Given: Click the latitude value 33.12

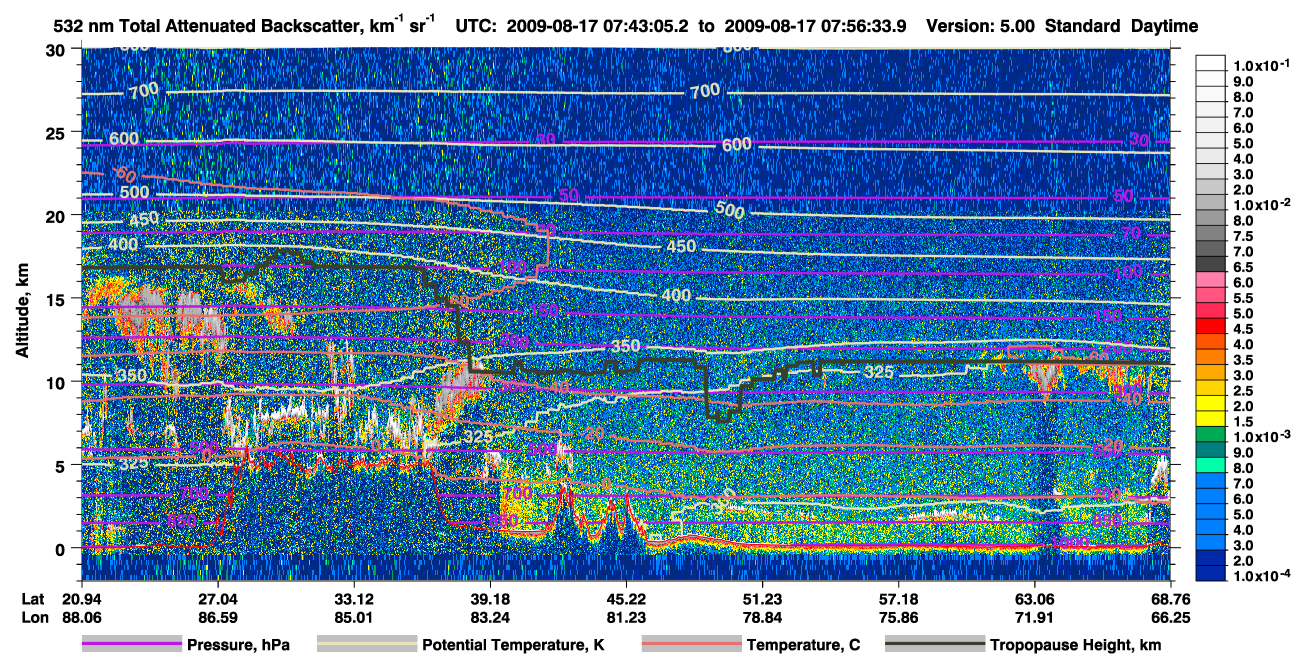Looking at the screenshot, I should point(353,599).
